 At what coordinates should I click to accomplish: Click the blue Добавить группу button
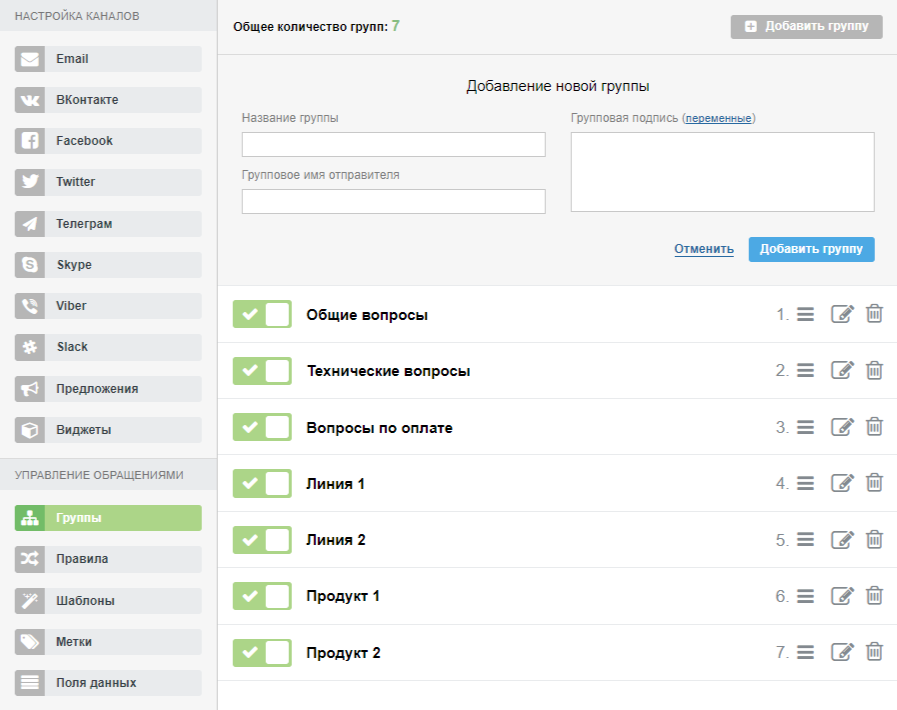811,249
